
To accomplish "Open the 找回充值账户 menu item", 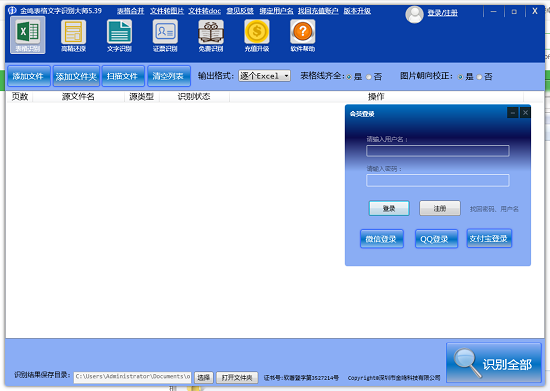I will (x=318, y=11).
